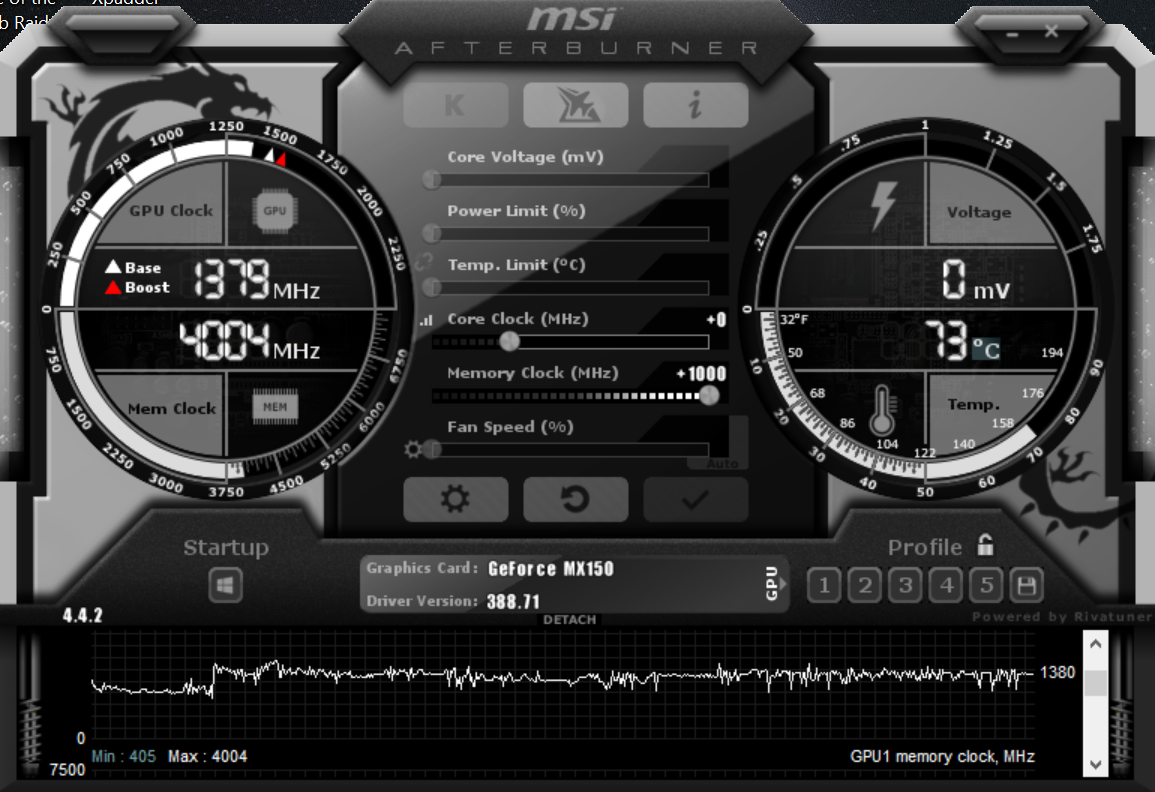1155x792 pixels.
Task: Close the Afterburner window
Action: pyautogui.click(x=1051, y=32)
